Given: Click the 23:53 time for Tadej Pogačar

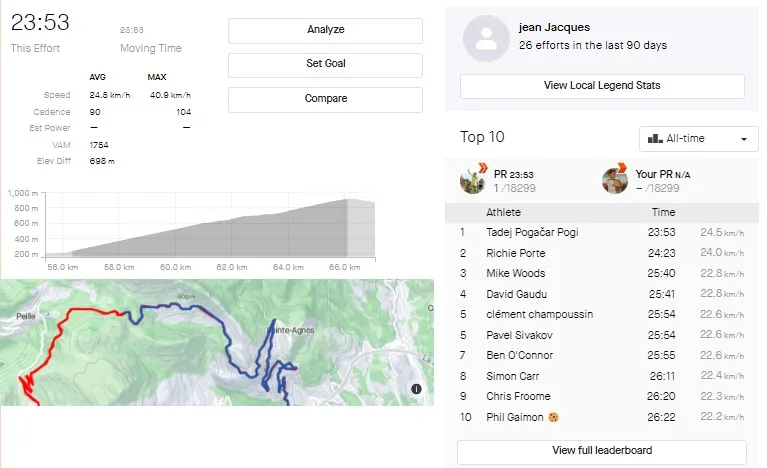Looking at the screenshot, I should pos(661,232).
